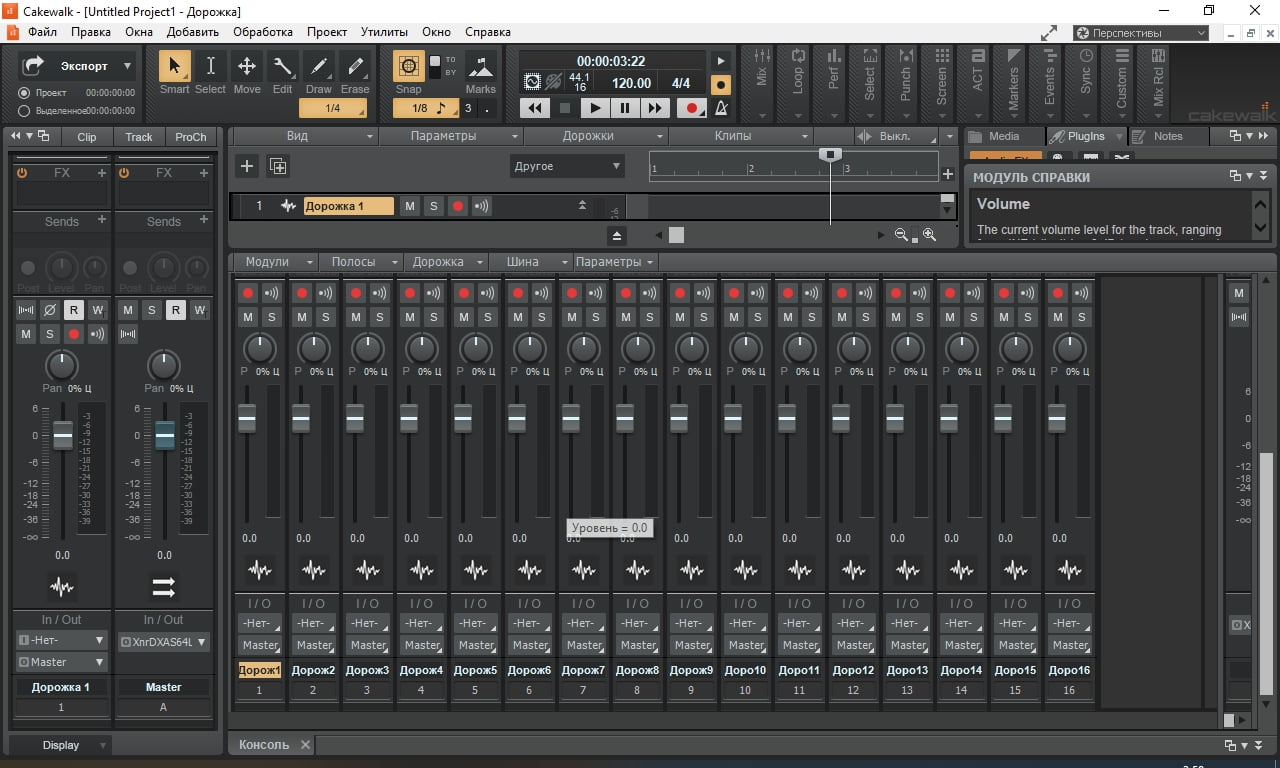
Task: Switch to the Clip inspector tab
Action: point(87,137)
